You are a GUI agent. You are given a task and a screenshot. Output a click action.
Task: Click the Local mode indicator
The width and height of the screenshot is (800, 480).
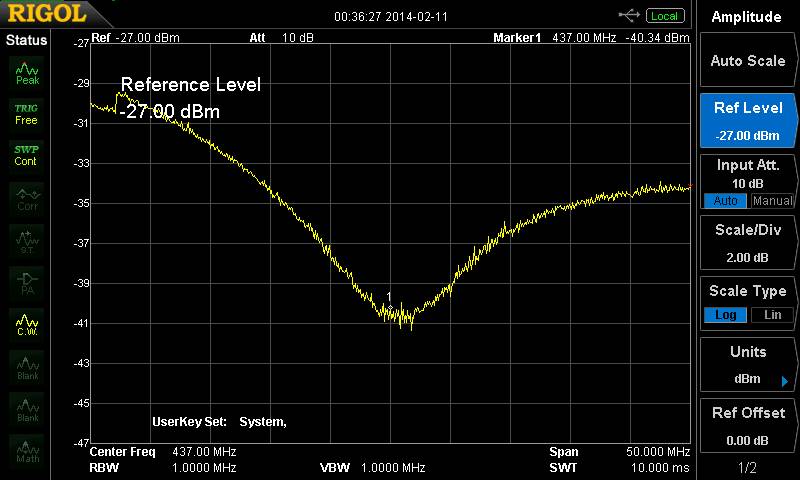(x=664, y=15)
